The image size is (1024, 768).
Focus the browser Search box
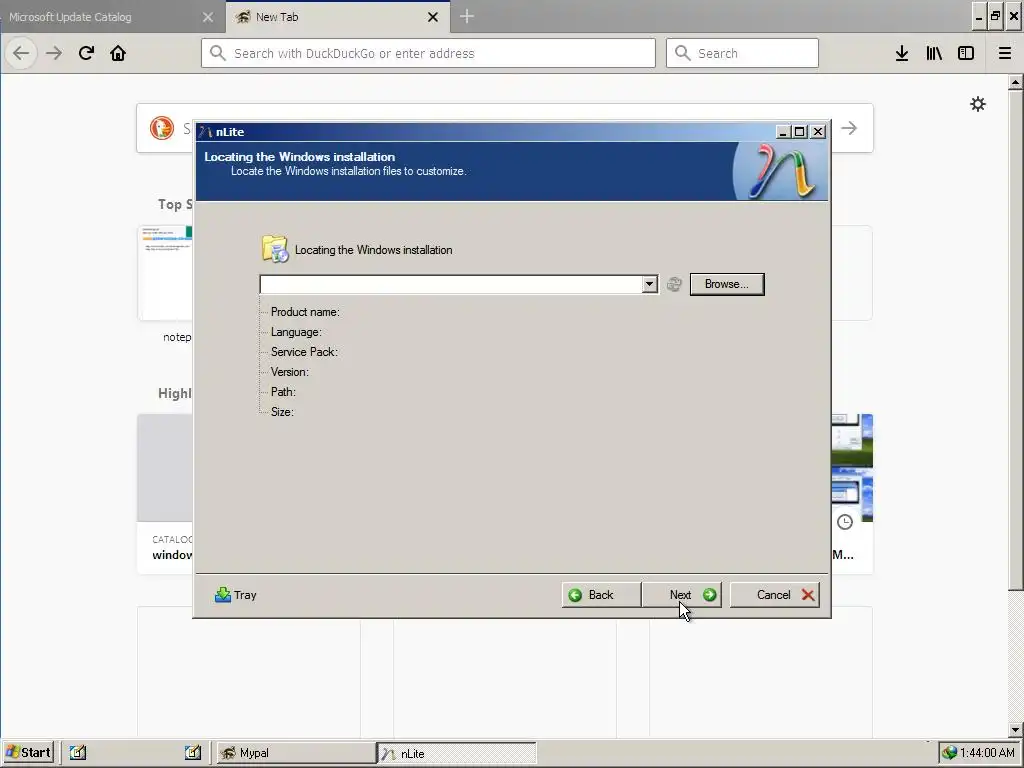pyautogui.click(x=742, y=53)
